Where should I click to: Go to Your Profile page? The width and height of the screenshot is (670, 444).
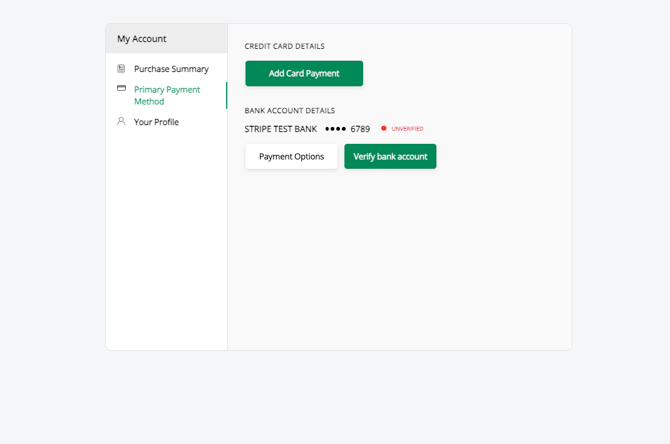tap(156, 122)
